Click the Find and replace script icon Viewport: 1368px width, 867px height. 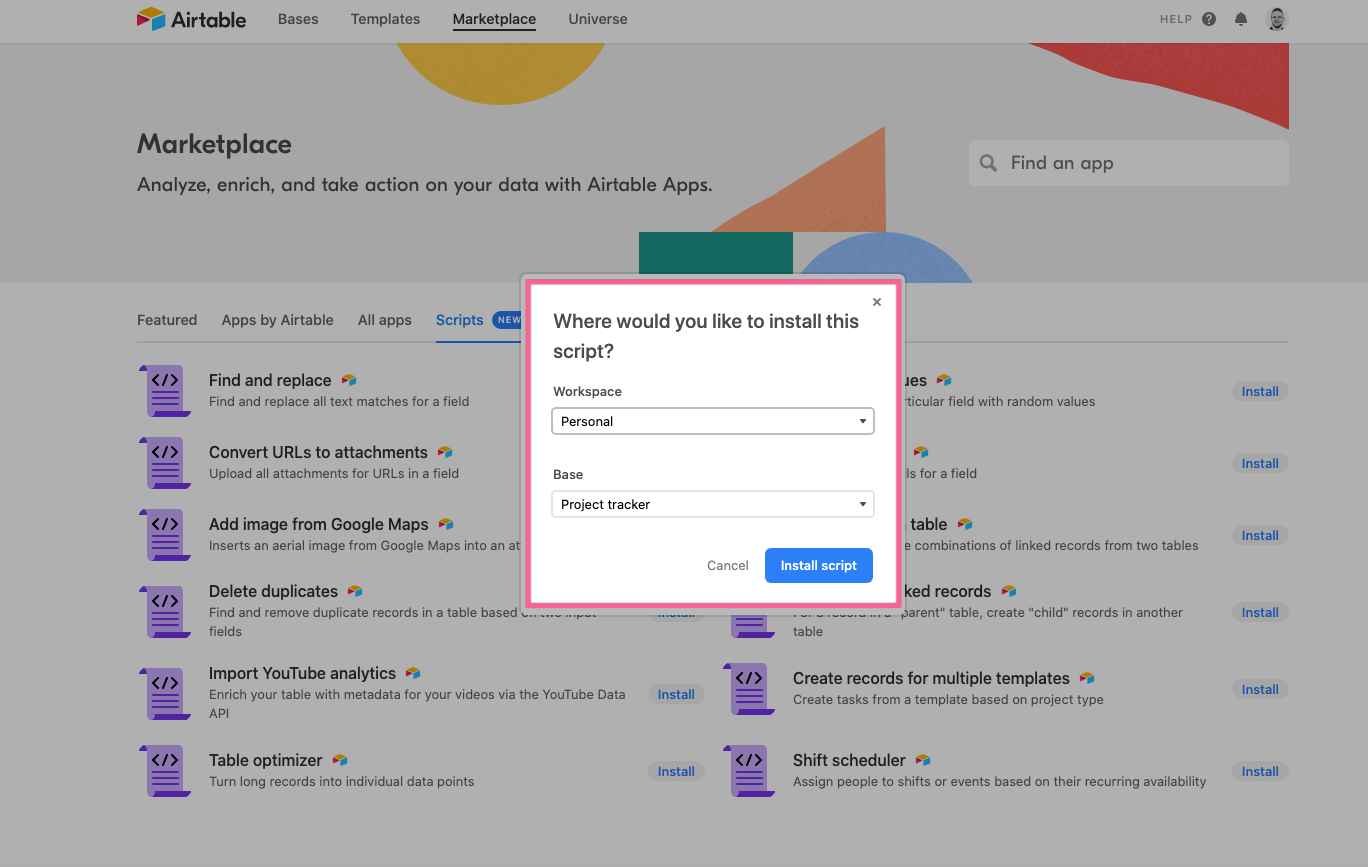coord(164,390)
